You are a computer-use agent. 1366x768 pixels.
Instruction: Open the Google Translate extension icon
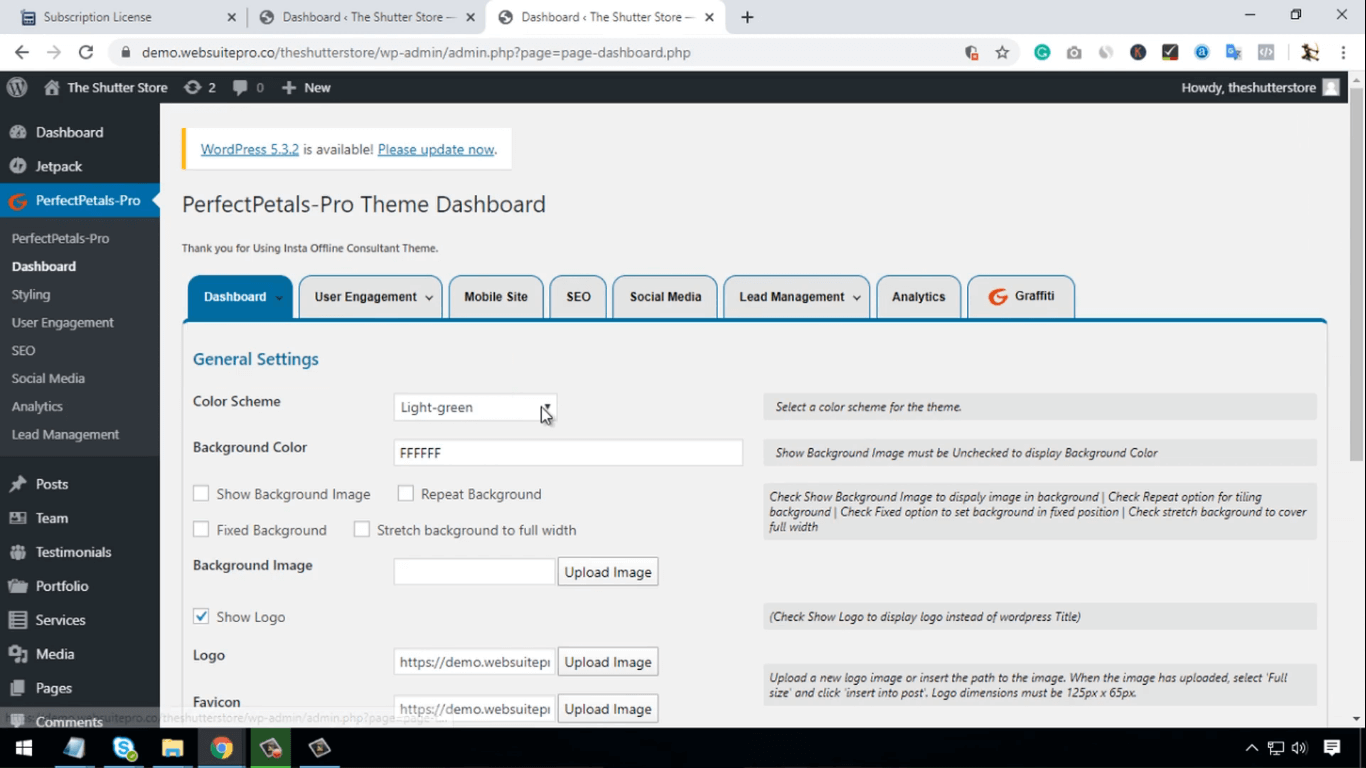[1233, 52]
